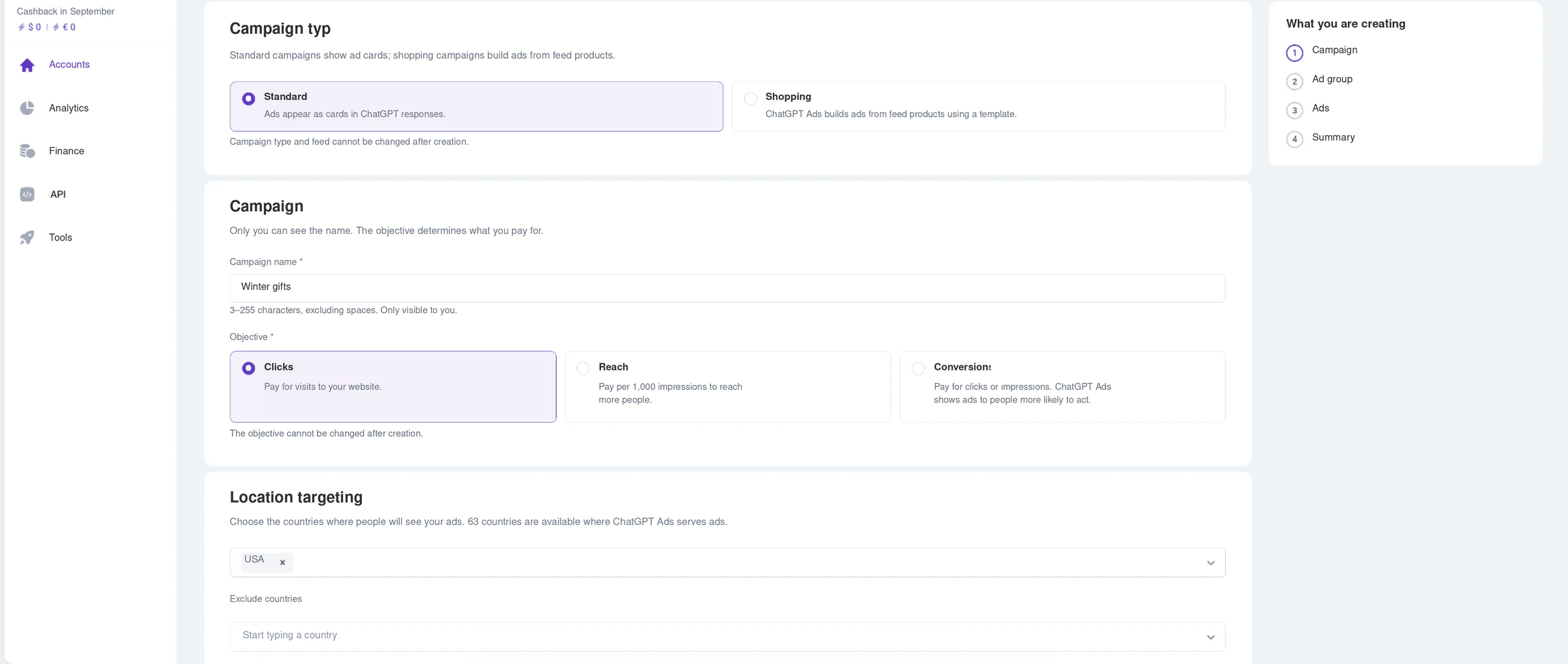This screenshot has height=664, width=1568.
Task: Click the Tools rocket icon
Action: 27,237
